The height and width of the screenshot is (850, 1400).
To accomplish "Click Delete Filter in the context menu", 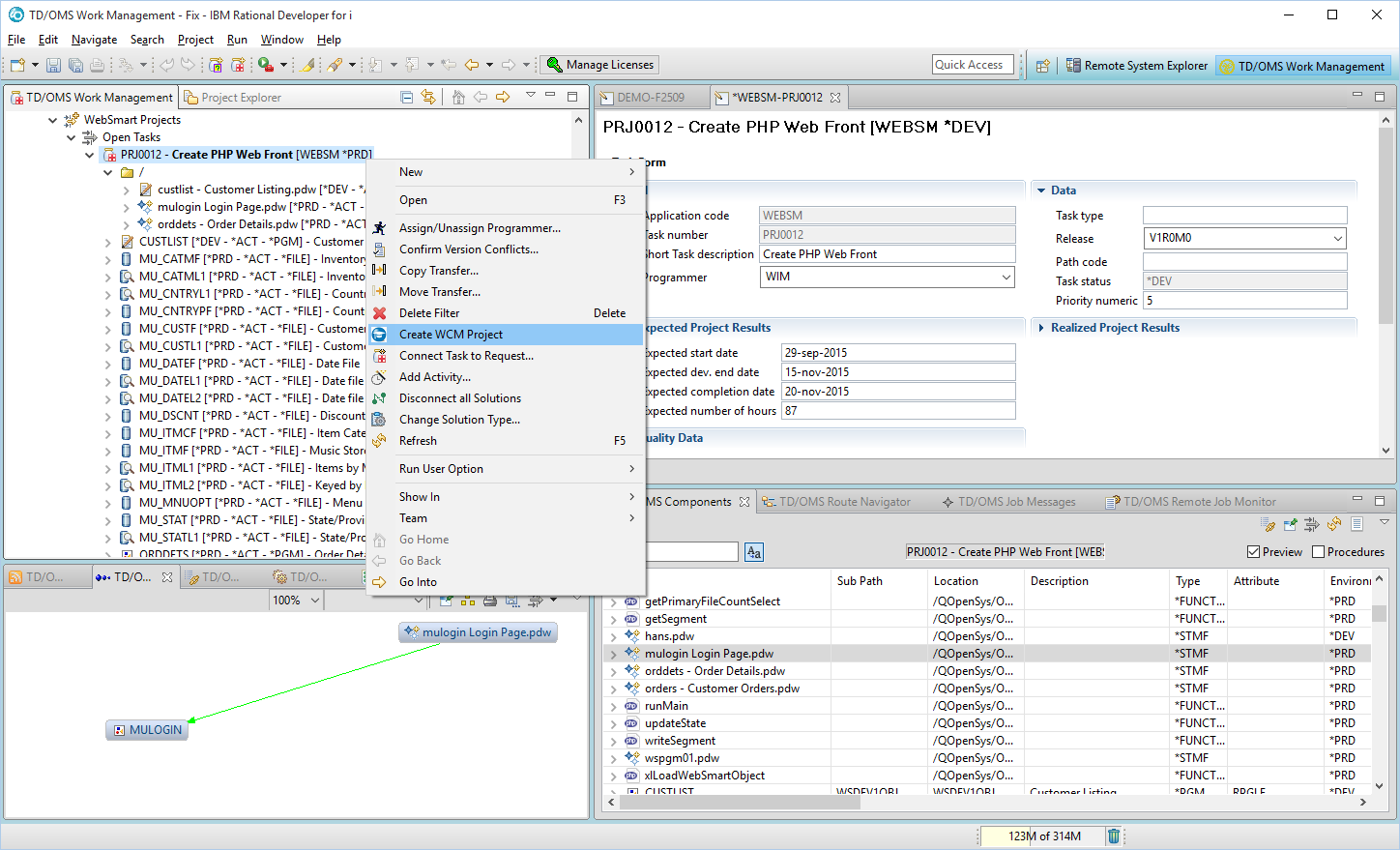I will coord(506,313).
